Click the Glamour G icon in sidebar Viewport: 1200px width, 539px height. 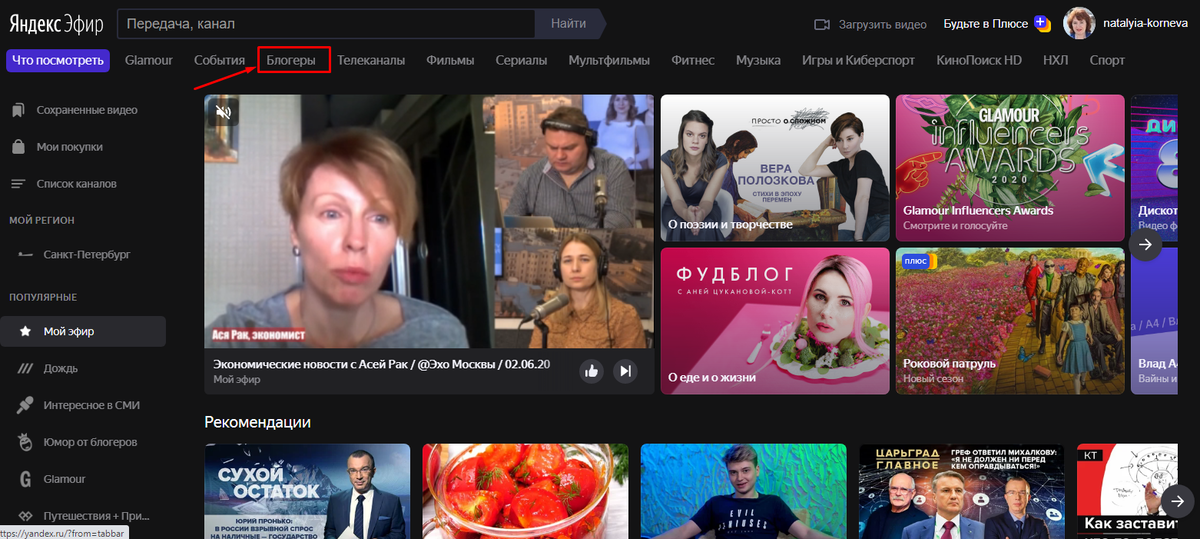click(24, 479)
